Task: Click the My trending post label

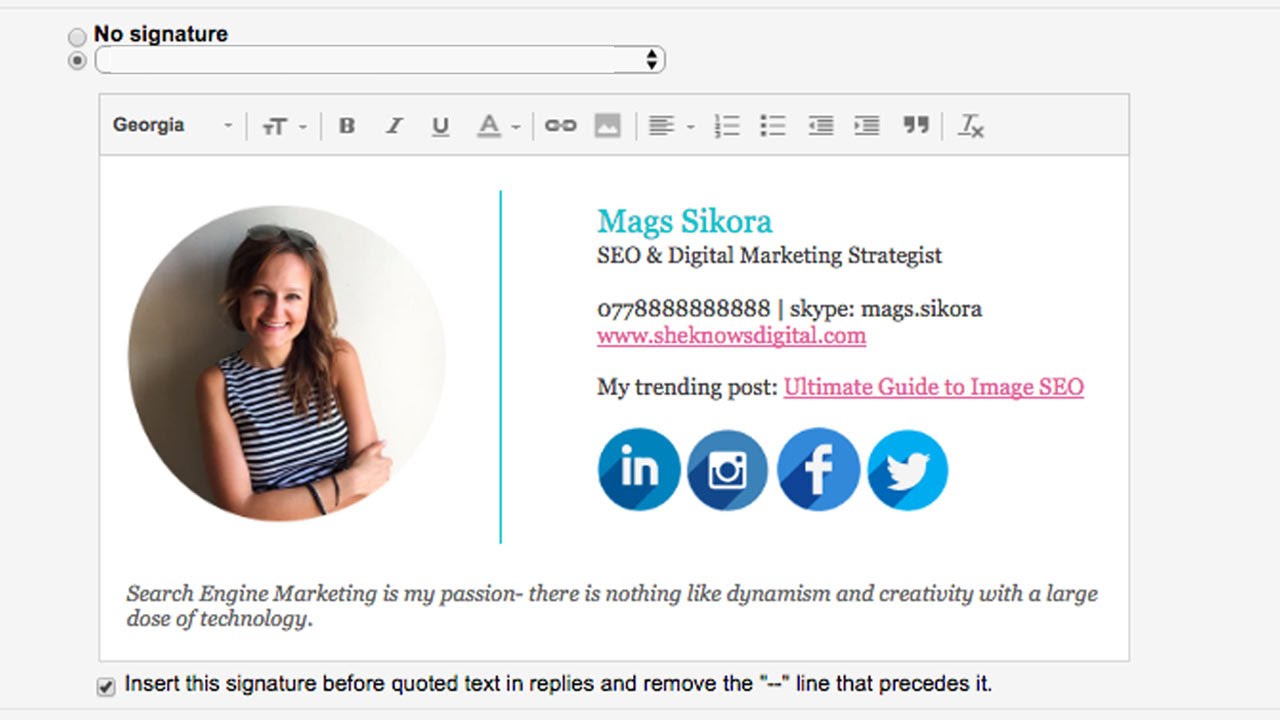Action: (x=687, y=387)
